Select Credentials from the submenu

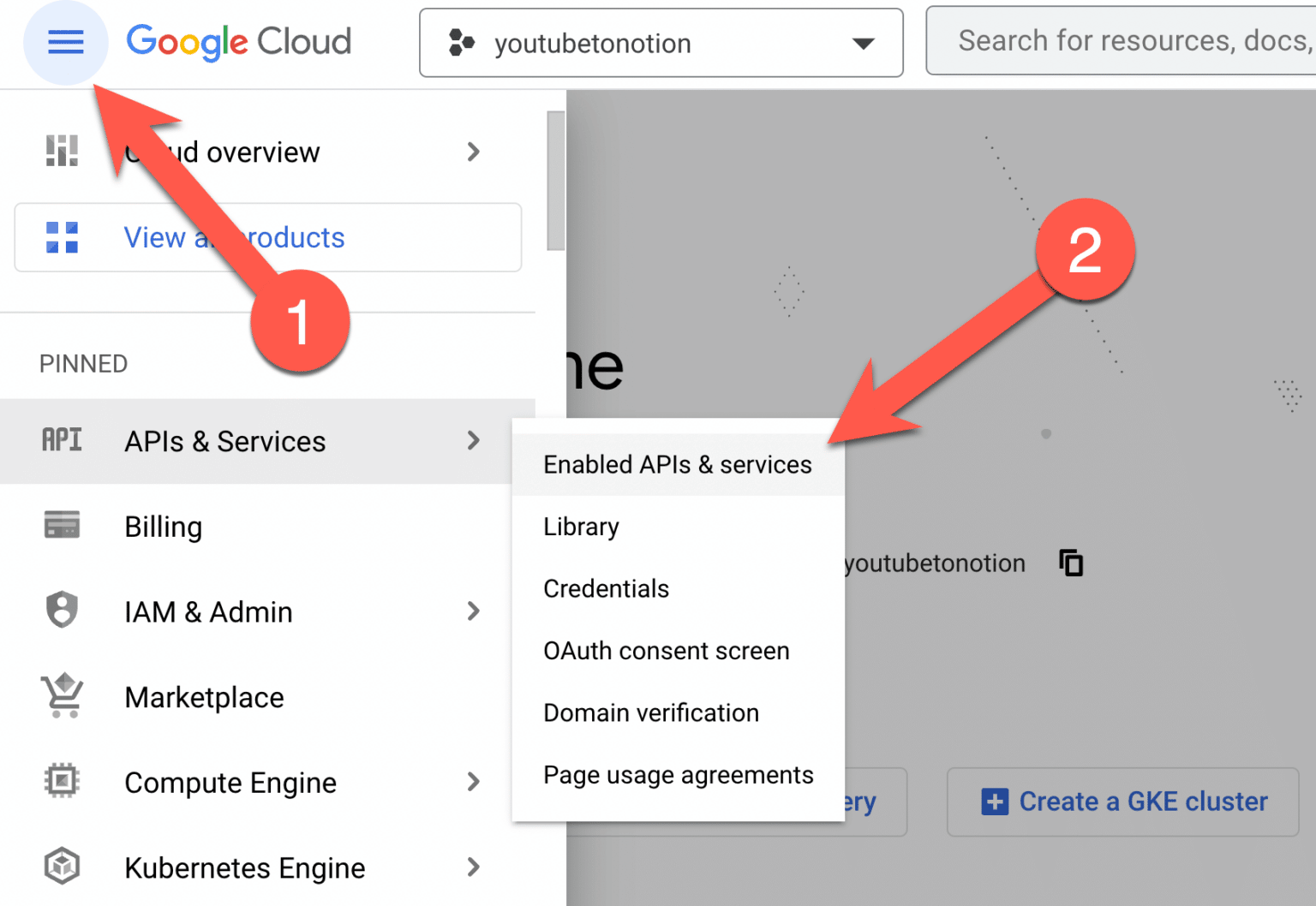coord(606,588)
